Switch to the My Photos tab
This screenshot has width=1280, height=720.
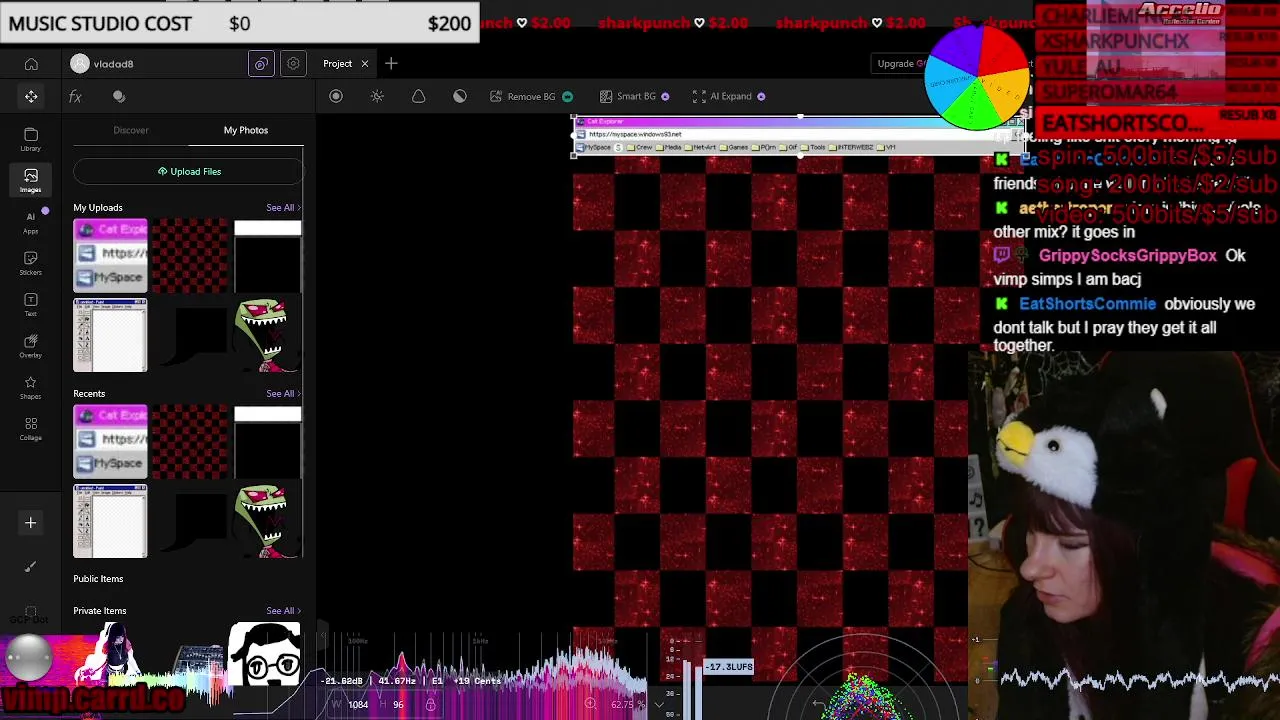point(246,130)
